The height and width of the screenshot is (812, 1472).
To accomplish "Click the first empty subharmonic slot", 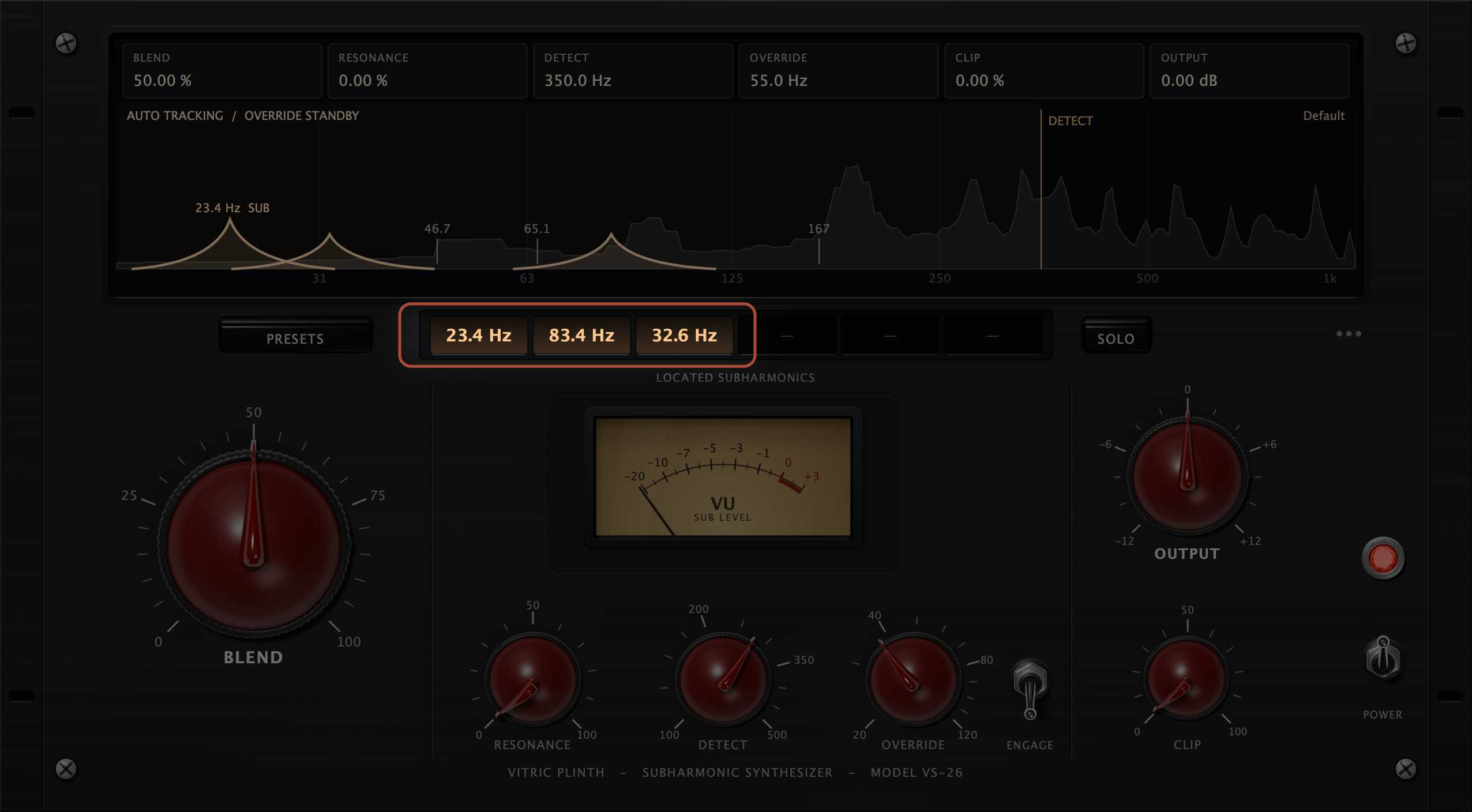I will point(787,335).
